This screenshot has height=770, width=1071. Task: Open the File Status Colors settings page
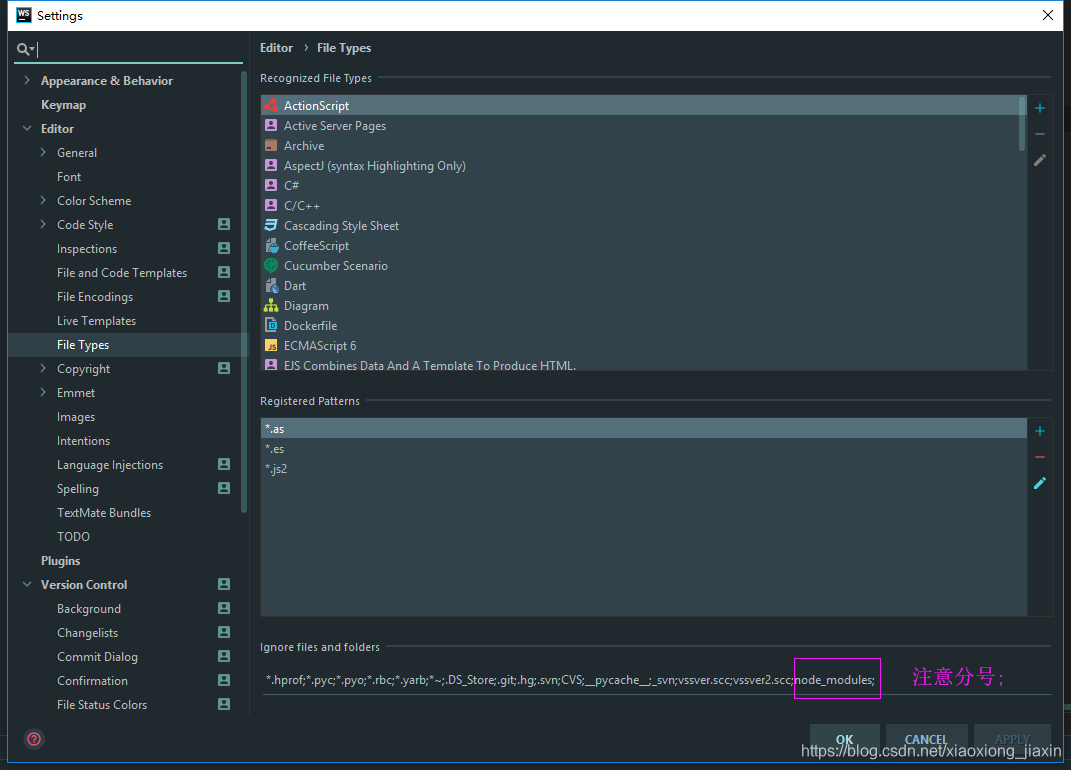(x=102, y=704)
